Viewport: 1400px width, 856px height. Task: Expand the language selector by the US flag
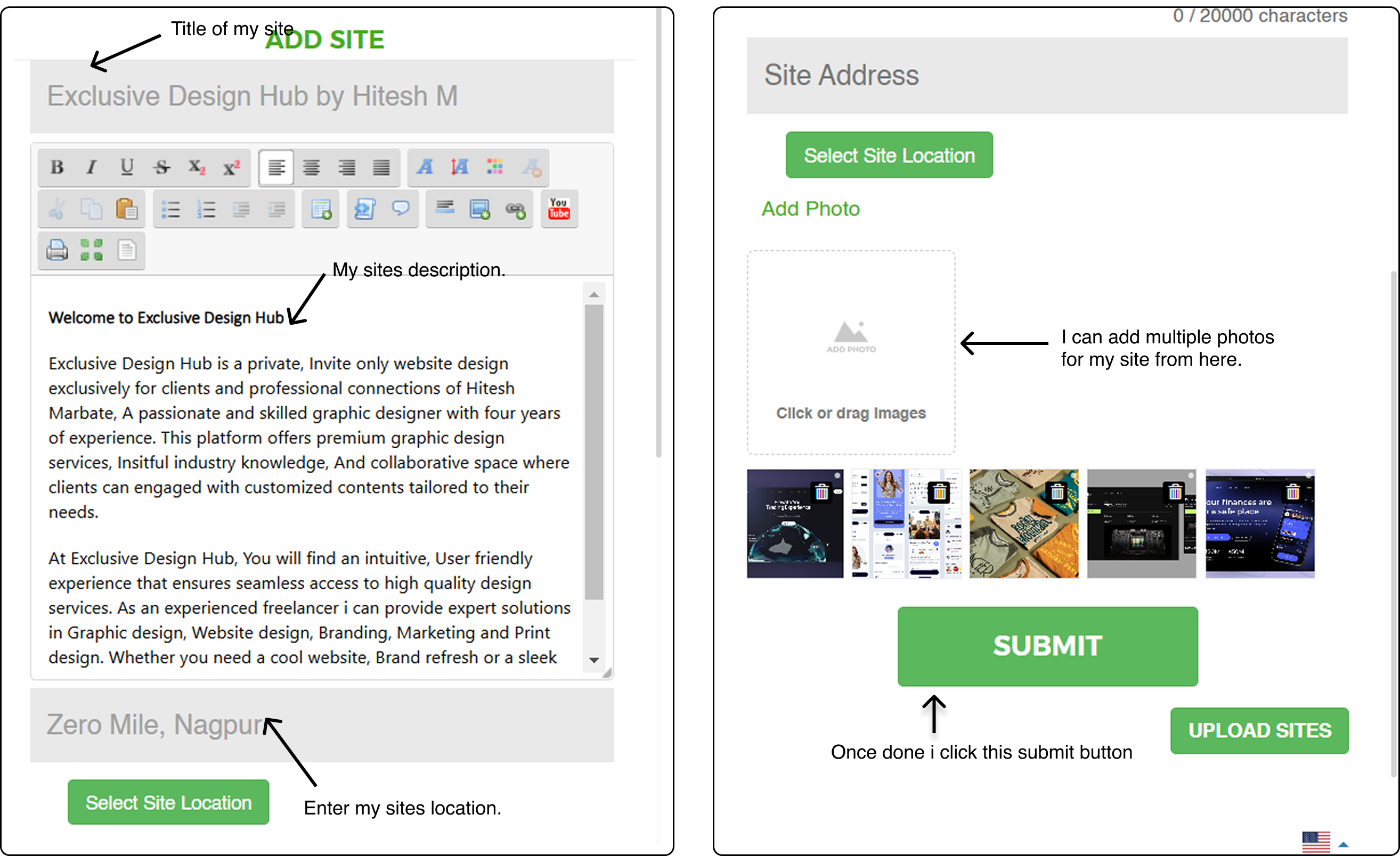point(1343,844)
